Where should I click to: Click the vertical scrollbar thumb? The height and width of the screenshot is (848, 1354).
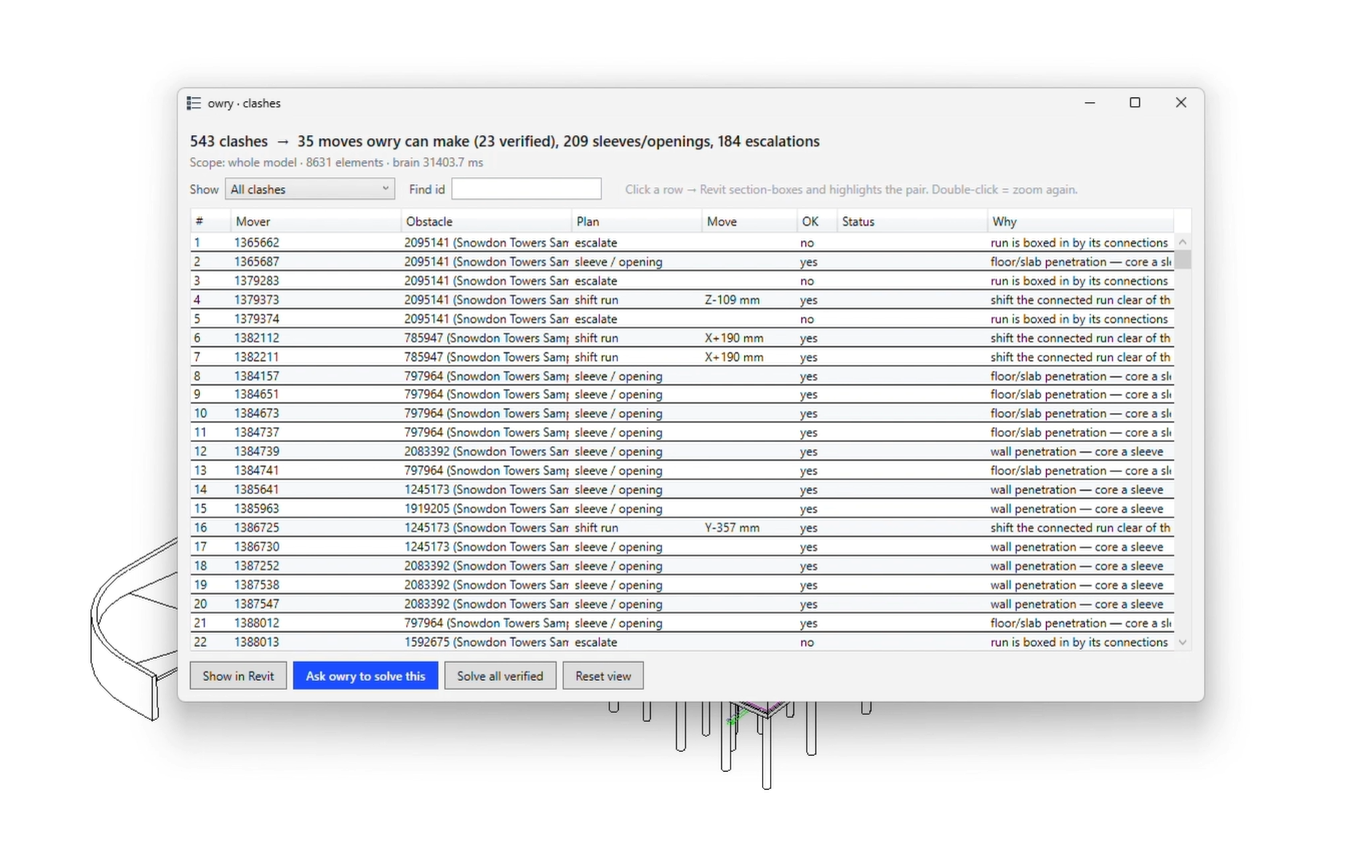(1183, 260)
